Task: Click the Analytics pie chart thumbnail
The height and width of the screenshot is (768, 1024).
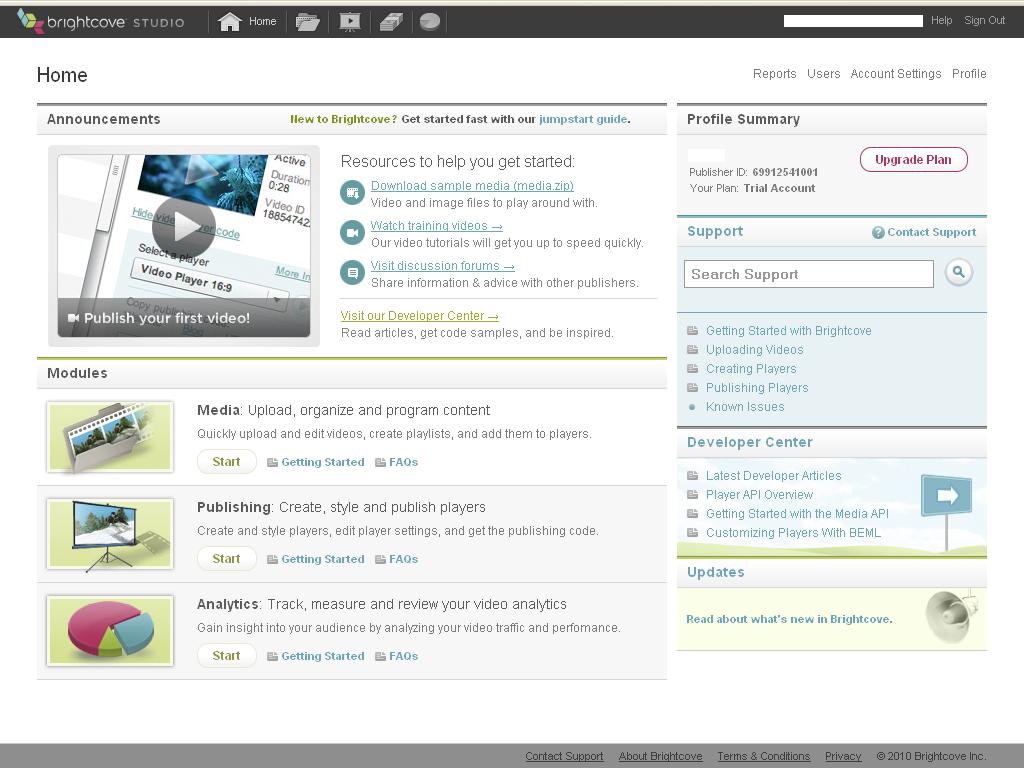Action: coord(110,631)
